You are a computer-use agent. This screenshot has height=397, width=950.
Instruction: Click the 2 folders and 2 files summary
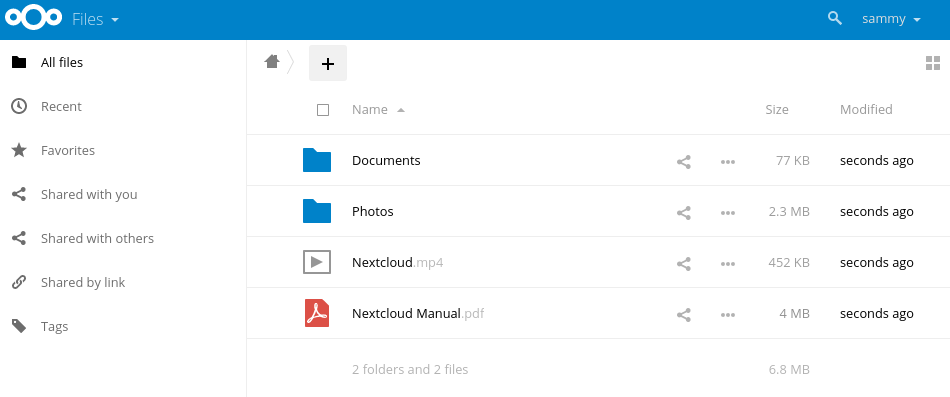click(x=410, y=369)
